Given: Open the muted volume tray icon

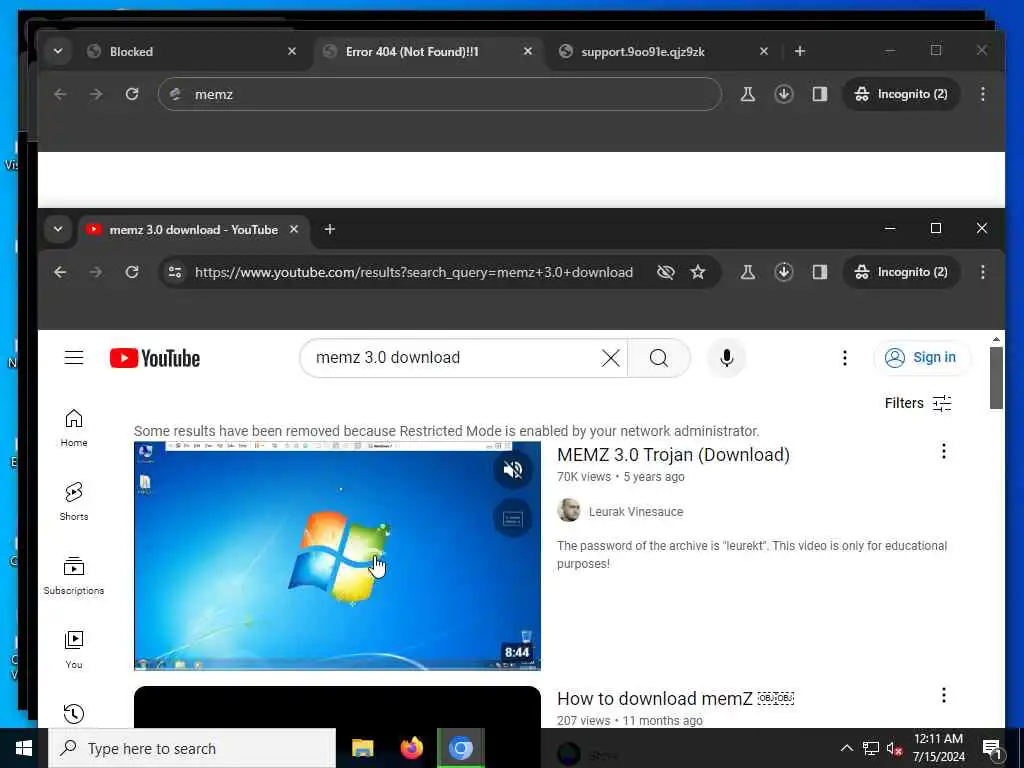Looking at the screenshot, I should (x=894, y=748).
